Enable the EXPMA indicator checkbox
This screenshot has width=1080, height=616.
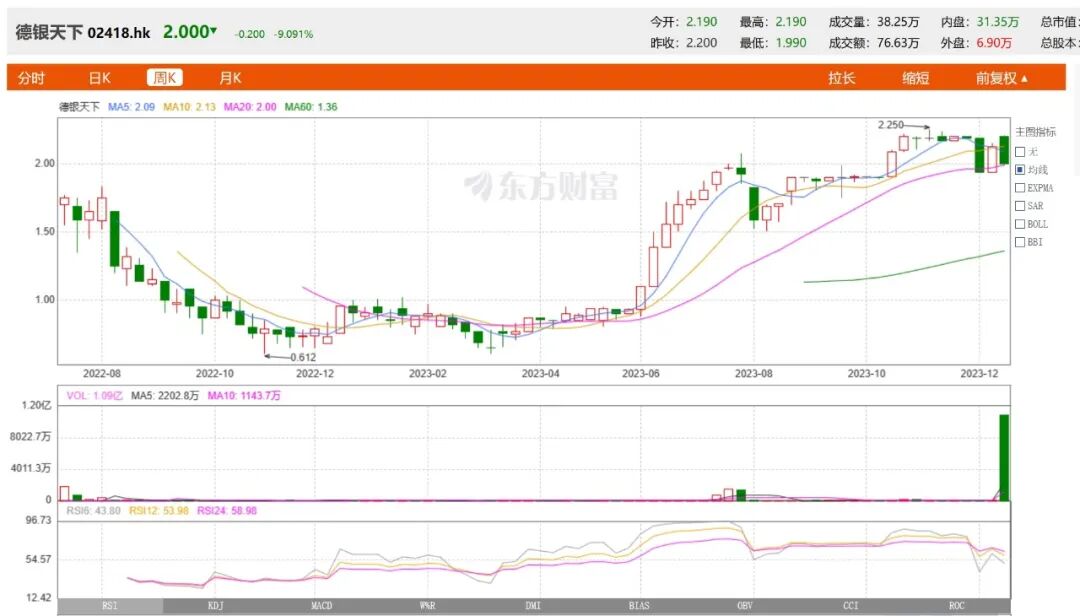point(1020,187)
